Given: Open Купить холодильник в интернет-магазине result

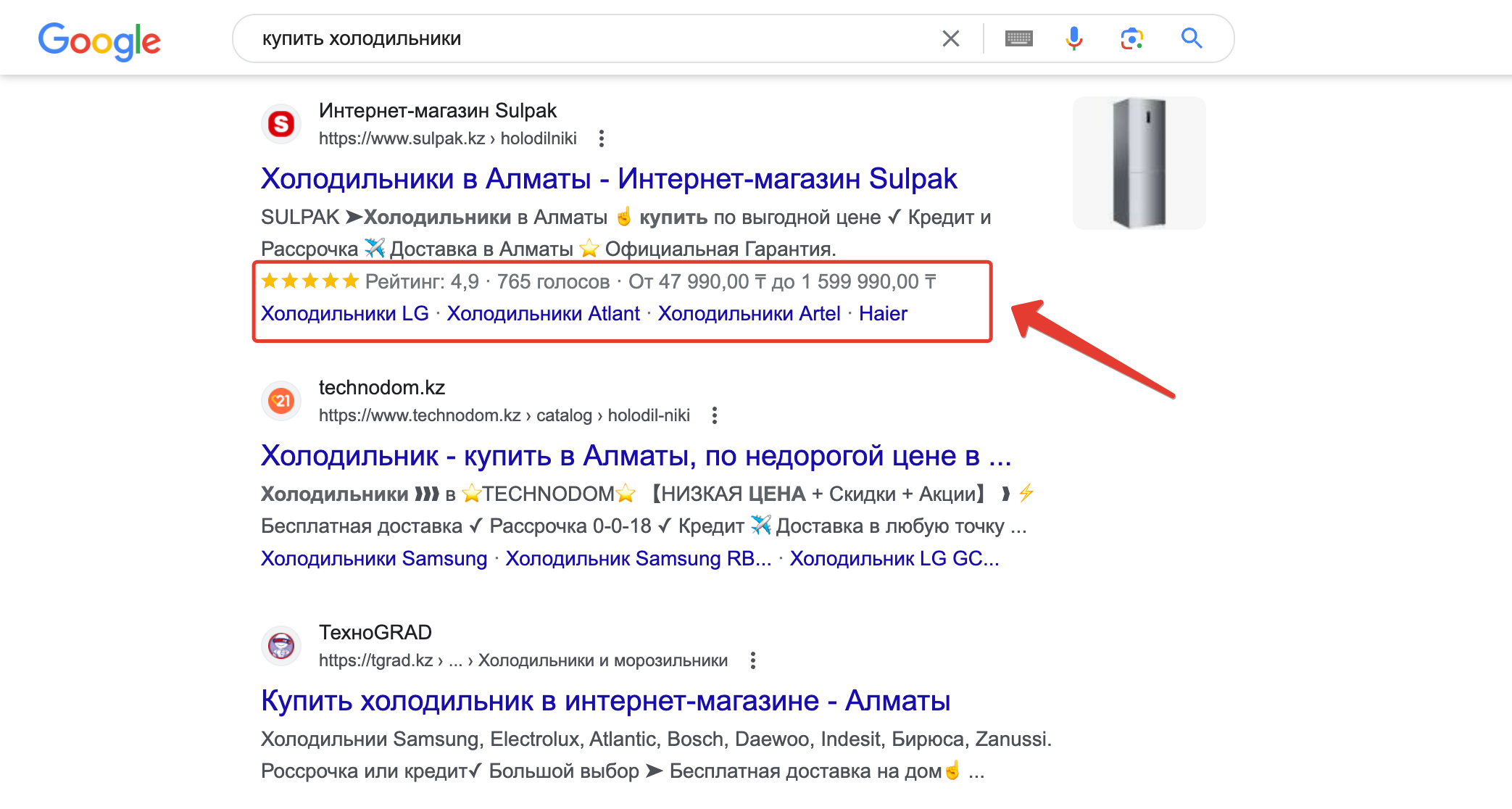Looking at the screenshot, I should [605, 700].
